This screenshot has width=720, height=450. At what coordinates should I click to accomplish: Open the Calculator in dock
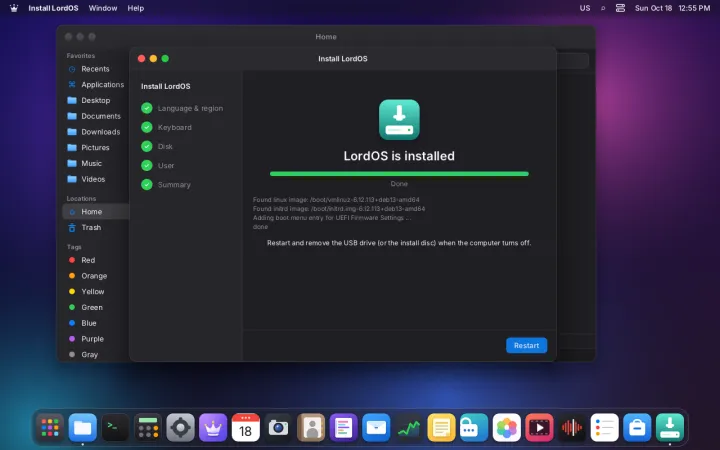tap(148, 428)
